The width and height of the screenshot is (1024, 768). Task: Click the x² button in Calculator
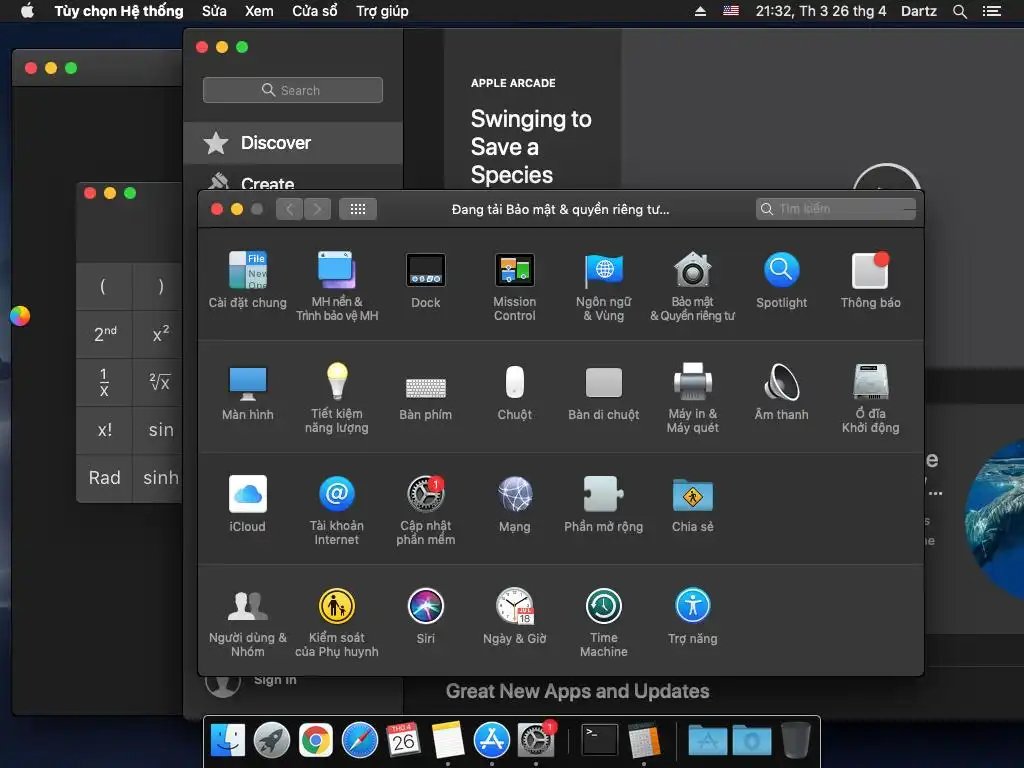[x=158, y=334]
